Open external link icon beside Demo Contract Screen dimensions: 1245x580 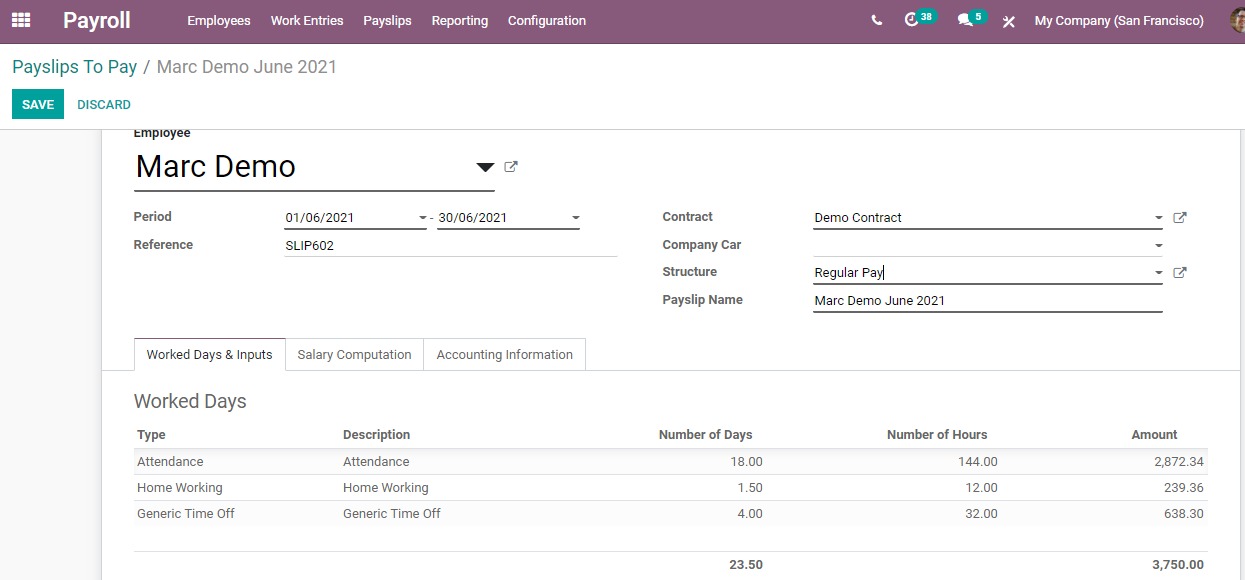pos(1180,217)
